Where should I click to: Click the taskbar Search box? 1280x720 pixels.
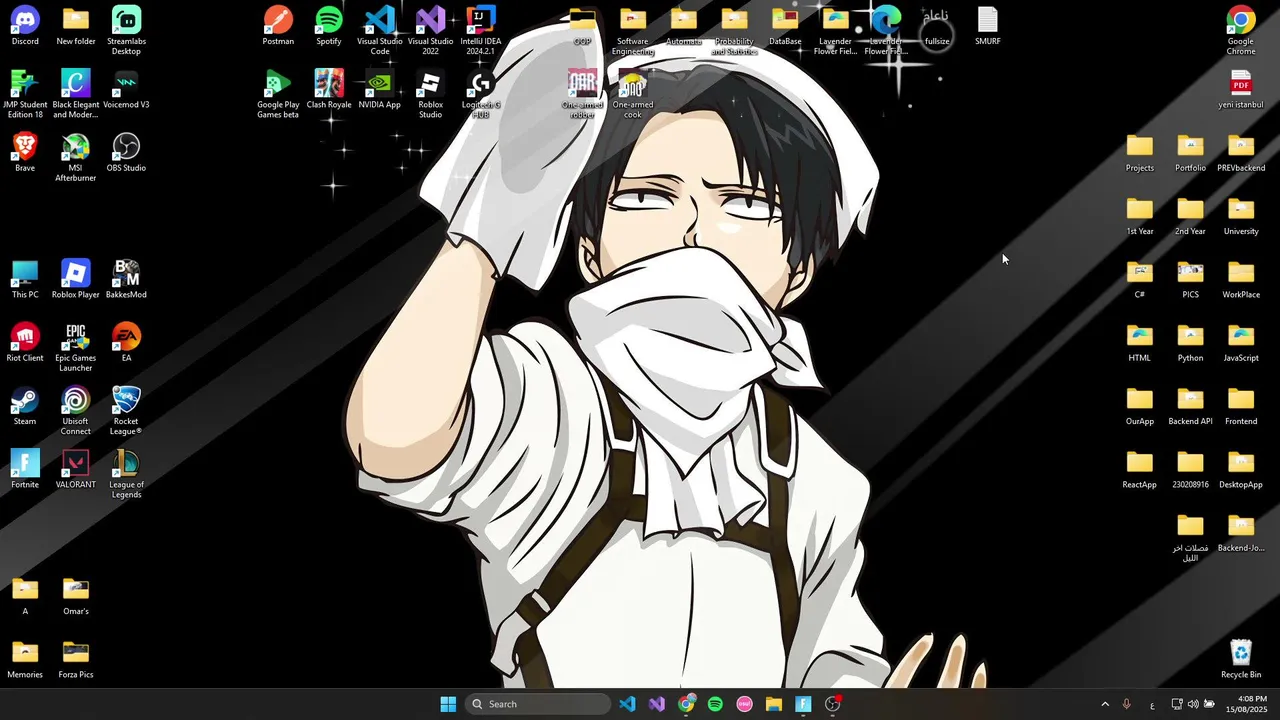coord(537,704)
